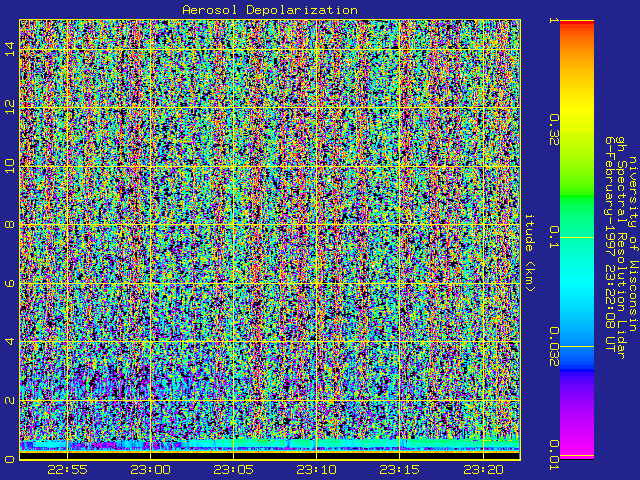The height and width of the screenshot is (480, 640).
Task: Click the 23:05 time axis label
Action: (233, 470)
